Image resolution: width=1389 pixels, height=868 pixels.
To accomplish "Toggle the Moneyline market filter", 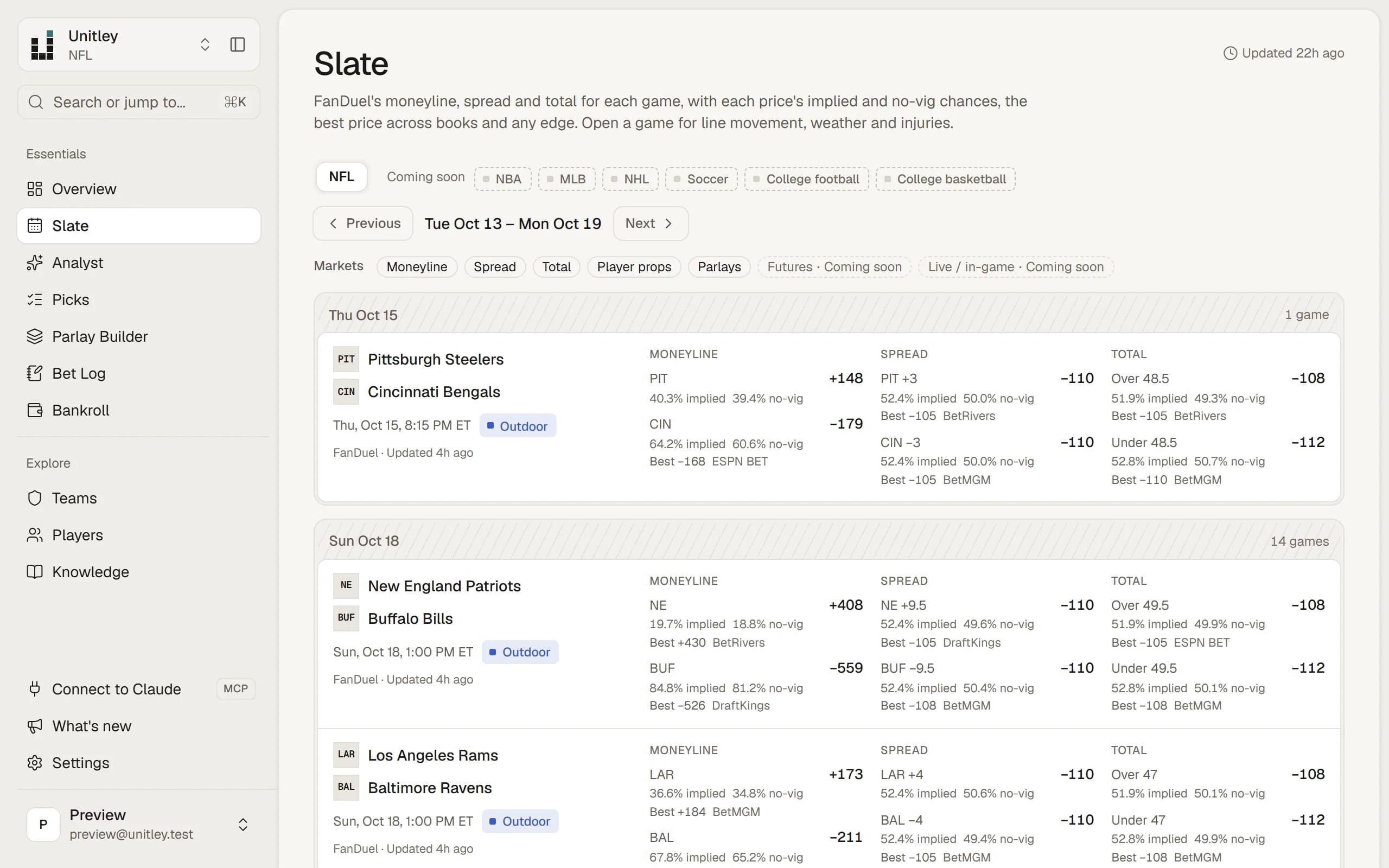I will pos(417,267).
